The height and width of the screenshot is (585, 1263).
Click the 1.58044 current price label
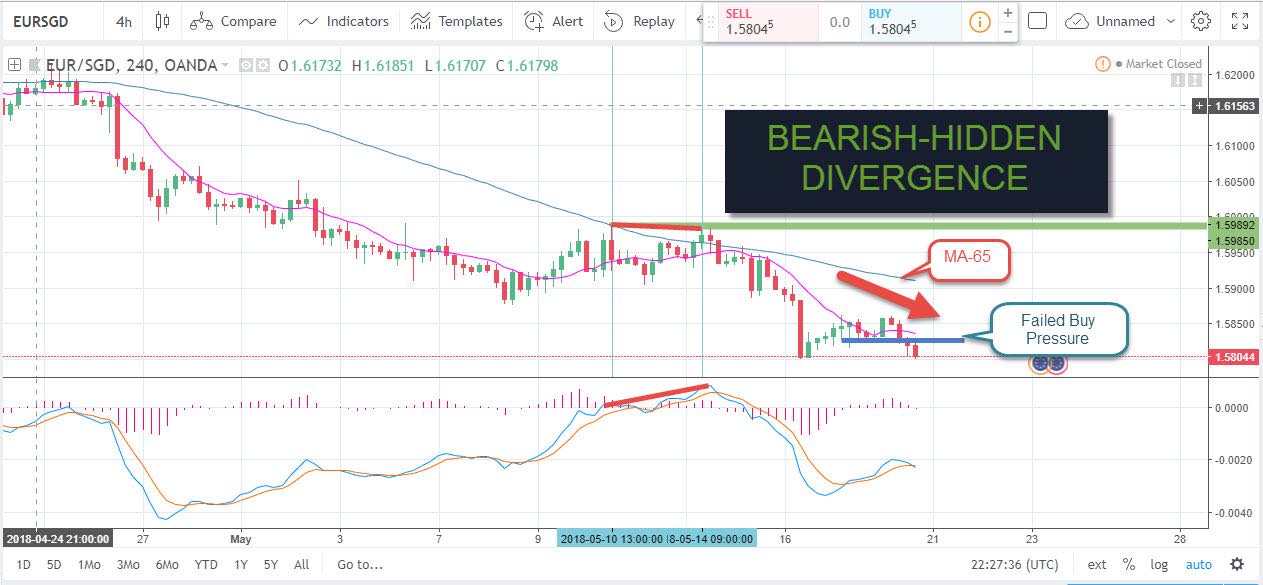tap(1235, 357)
